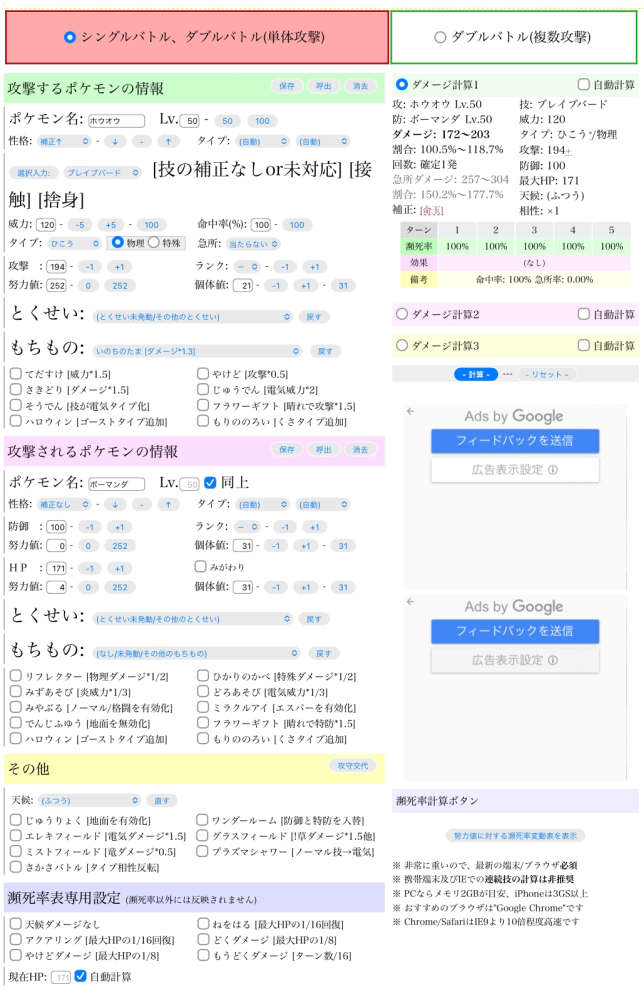Click the 選択入力 button
Screen dimensions: 644x999
coord(33,173)
